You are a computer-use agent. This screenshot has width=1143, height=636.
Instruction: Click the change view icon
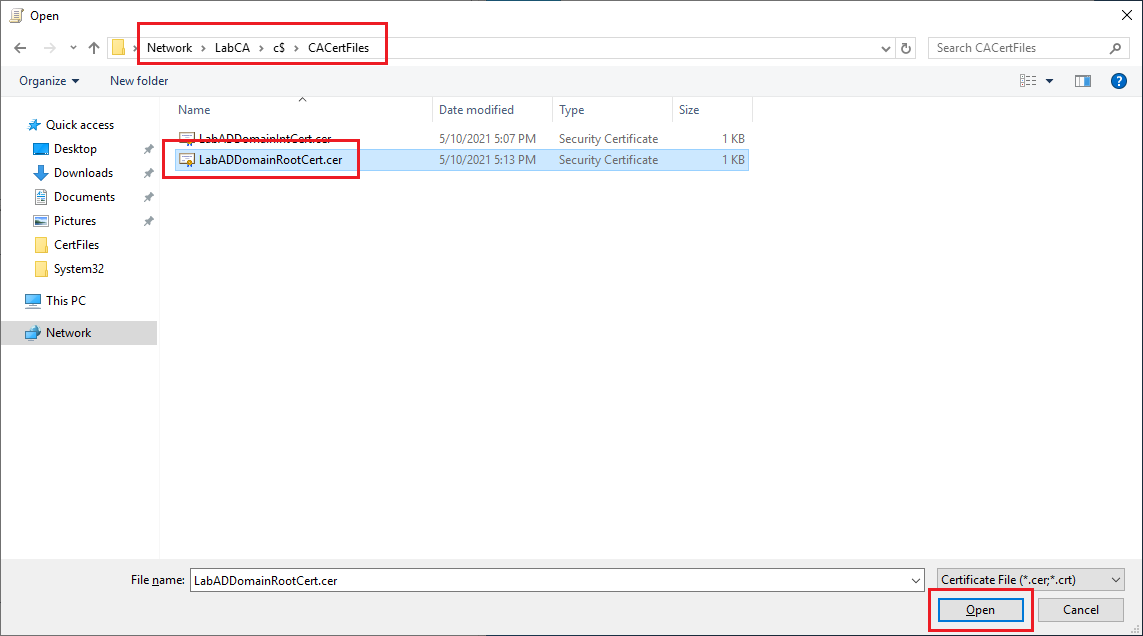point(1027,81)
